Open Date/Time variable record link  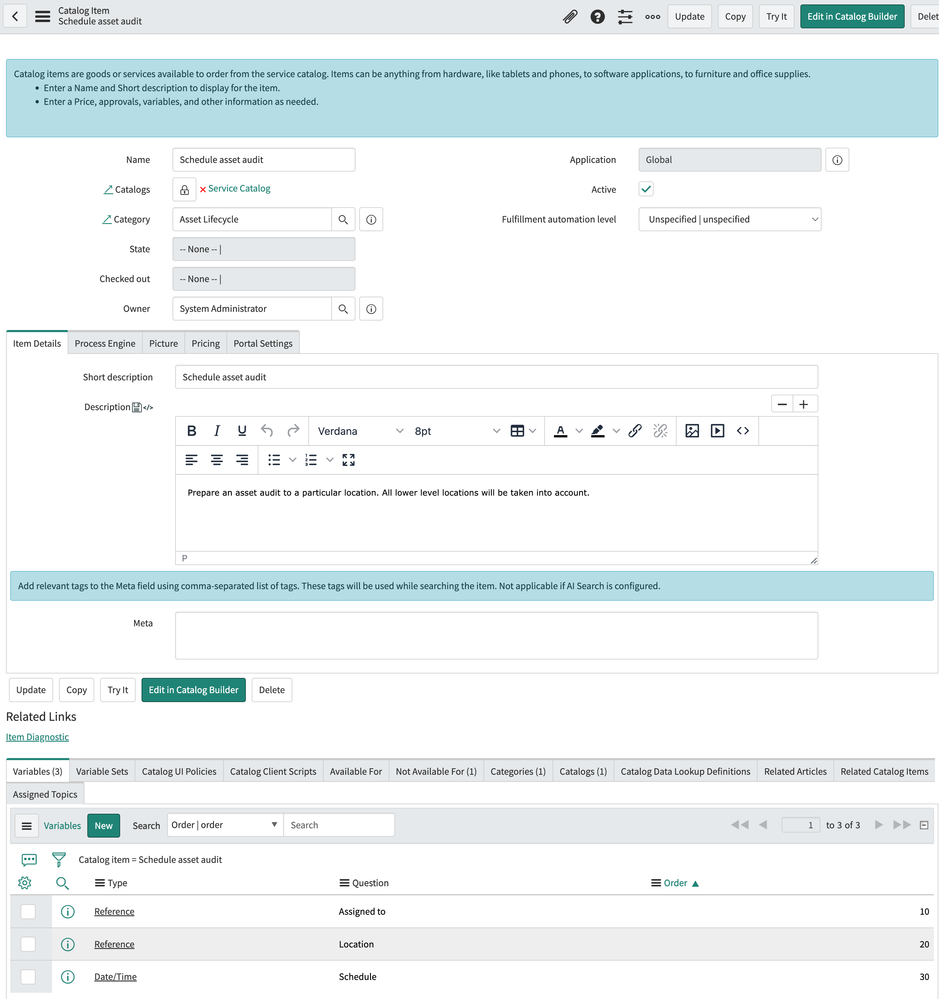point(115,977)
